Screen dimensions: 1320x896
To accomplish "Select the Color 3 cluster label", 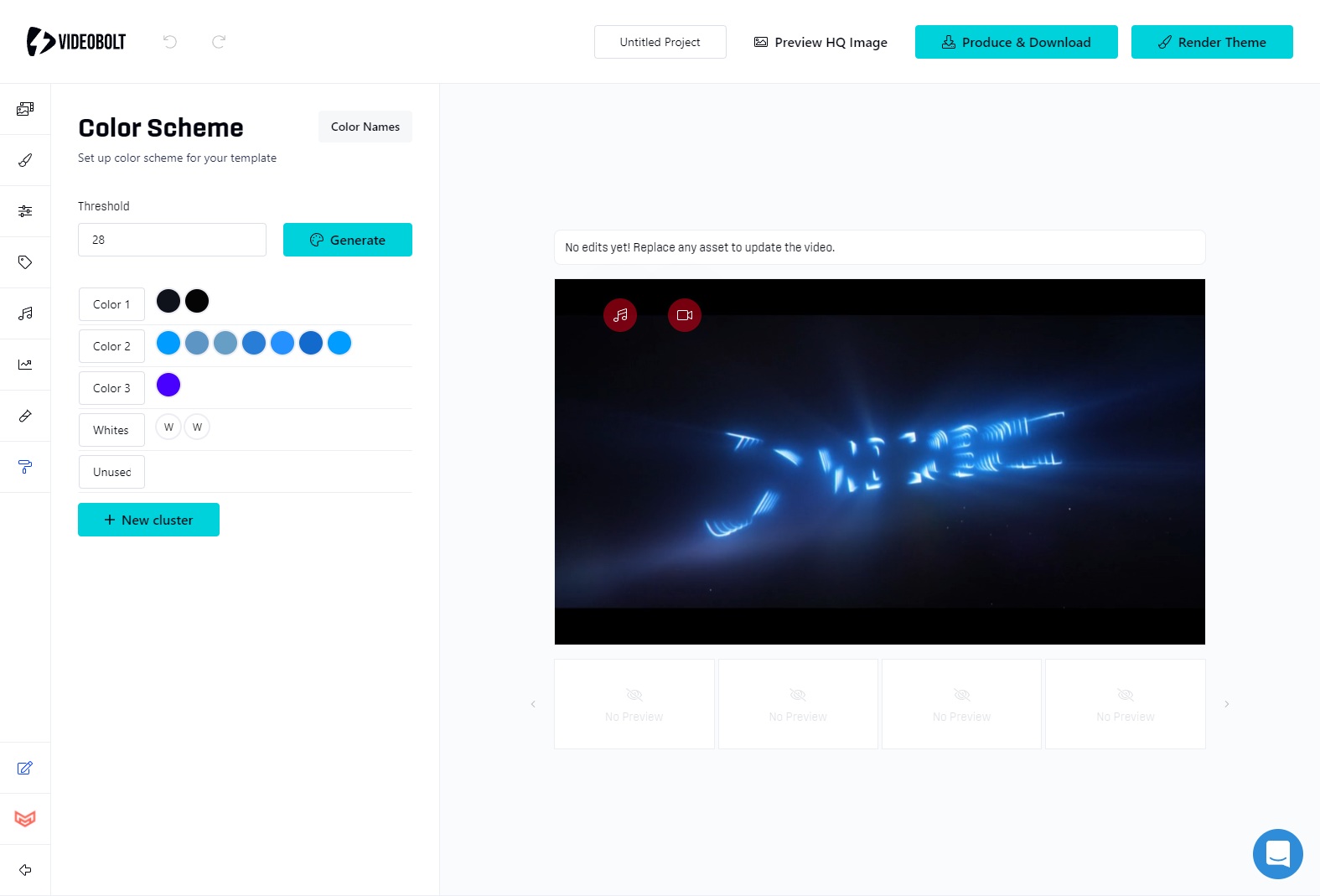I will pyautogui.click(x=111, y=388).
